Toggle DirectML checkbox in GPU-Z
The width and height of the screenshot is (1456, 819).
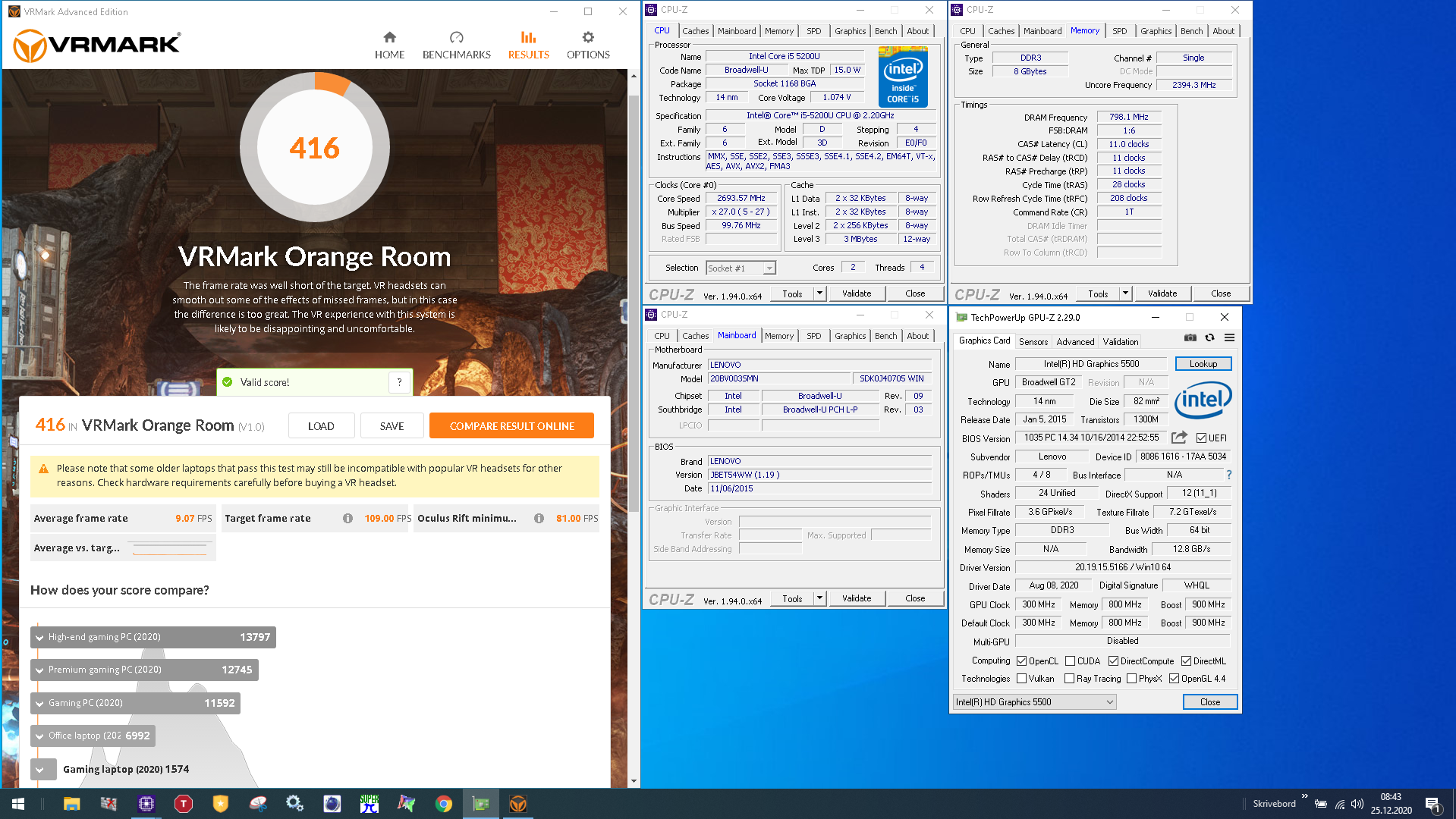tap(1186, 661)
